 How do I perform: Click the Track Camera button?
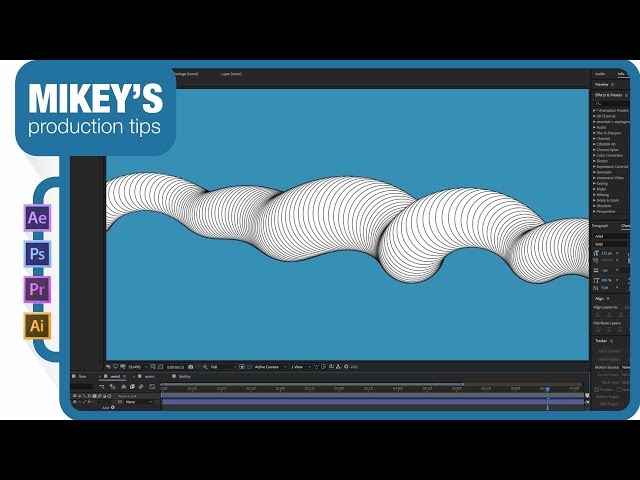(x=609, y=351)
